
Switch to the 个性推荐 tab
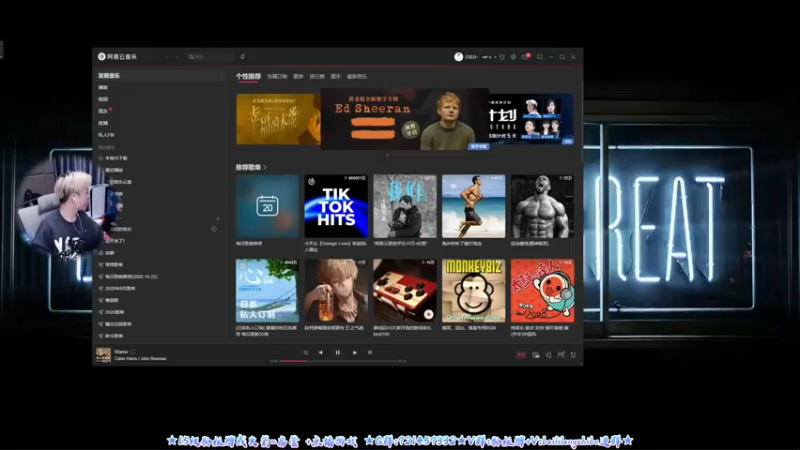click(248, 76)
